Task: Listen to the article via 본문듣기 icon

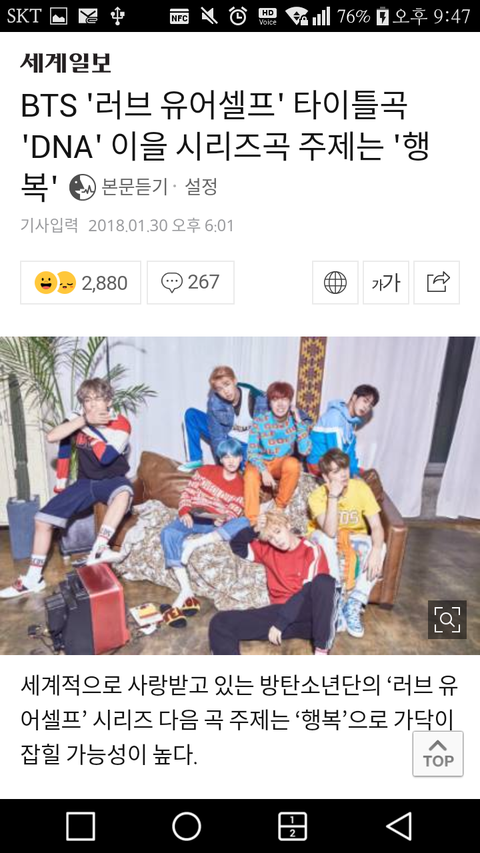Action: coord(83,187)
